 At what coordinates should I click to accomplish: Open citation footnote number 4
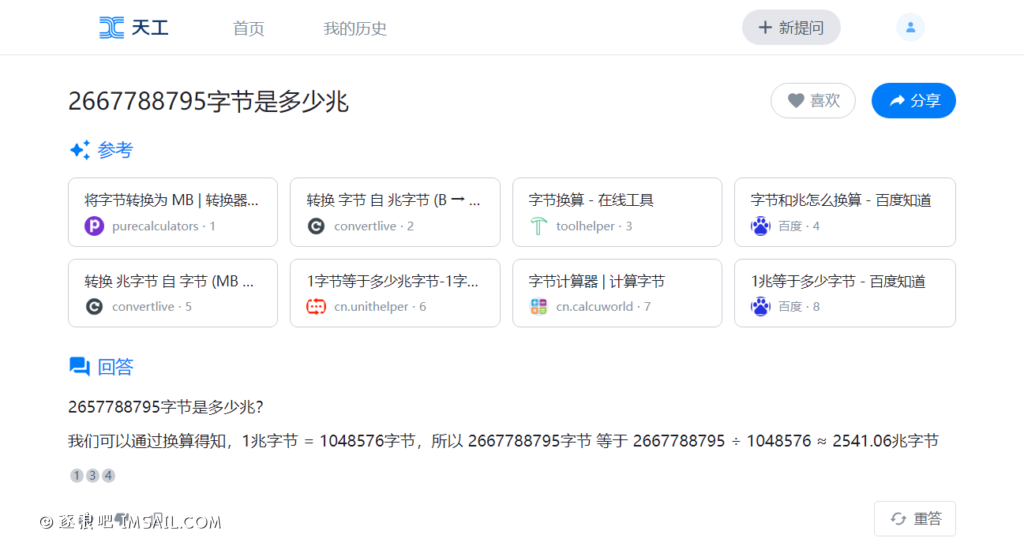tap(108, 476)
